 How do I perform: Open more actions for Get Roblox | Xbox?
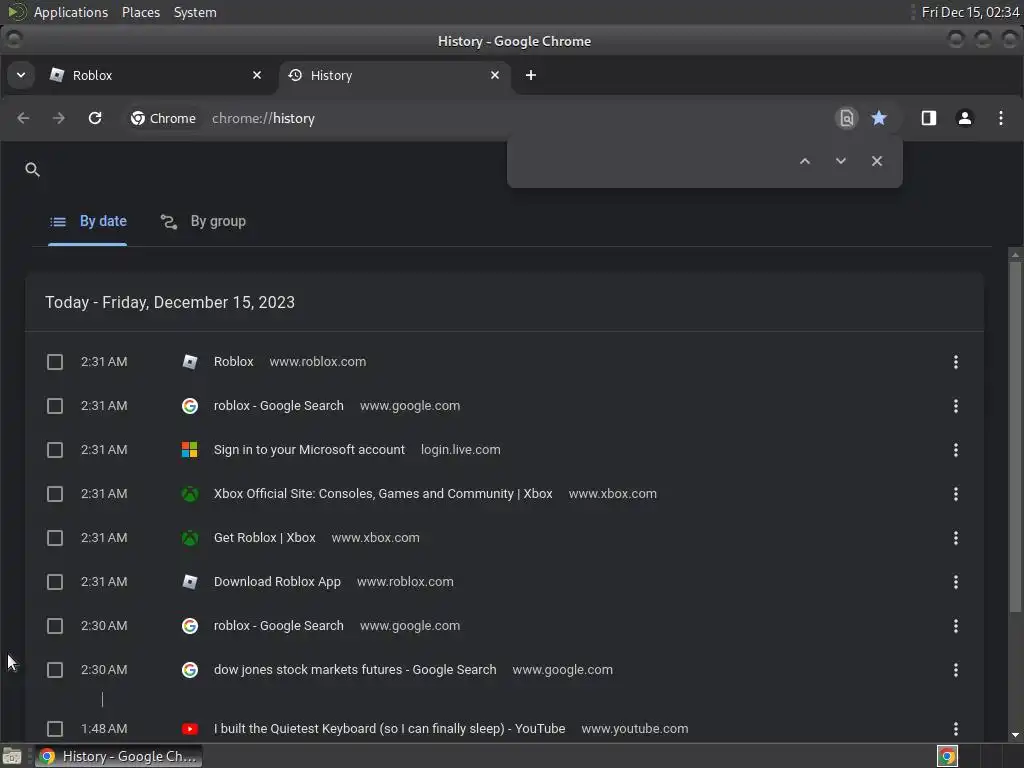point(955,538)
